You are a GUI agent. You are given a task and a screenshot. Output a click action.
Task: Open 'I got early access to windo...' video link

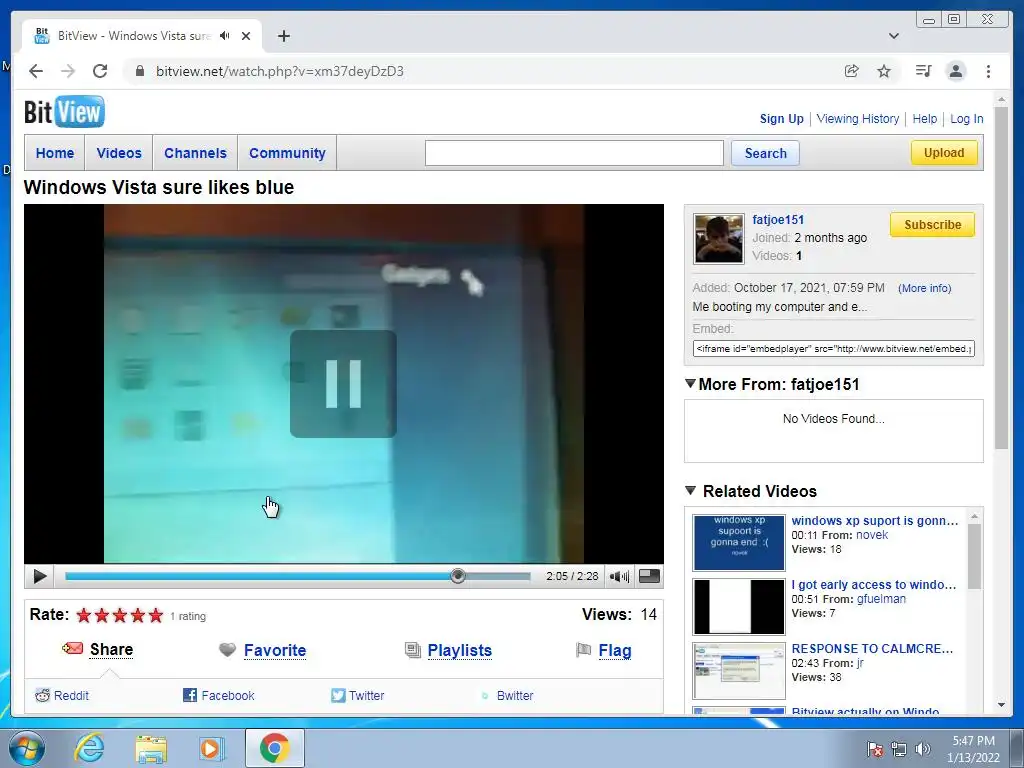tap(874, 584)
